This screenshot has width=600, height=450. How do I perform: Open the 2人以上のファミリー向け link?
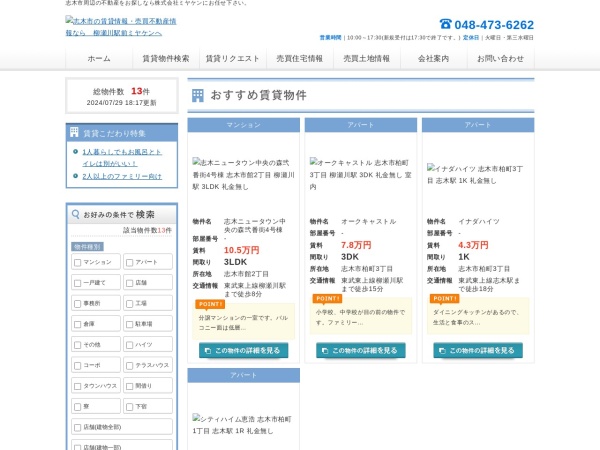point(122,176)
